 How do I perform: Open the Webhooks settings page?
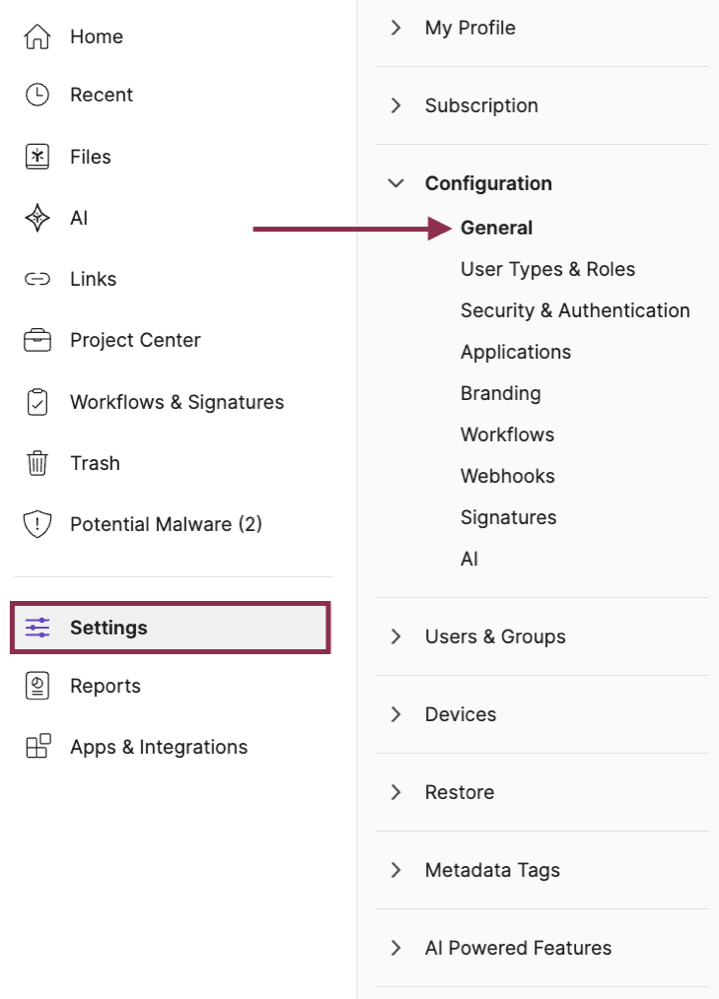coord(507,475)
